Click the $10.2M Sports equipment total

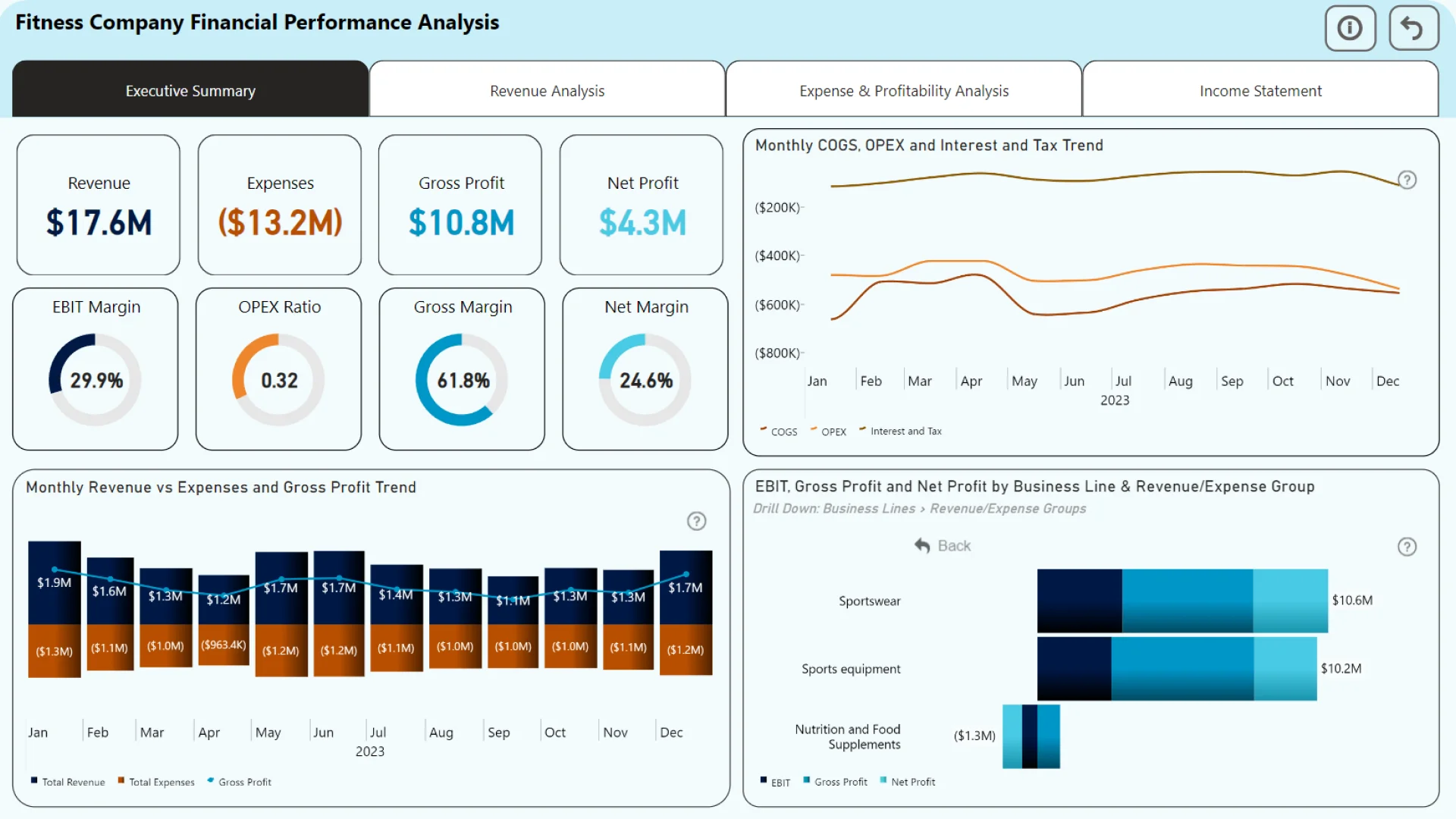point(1341,669)
